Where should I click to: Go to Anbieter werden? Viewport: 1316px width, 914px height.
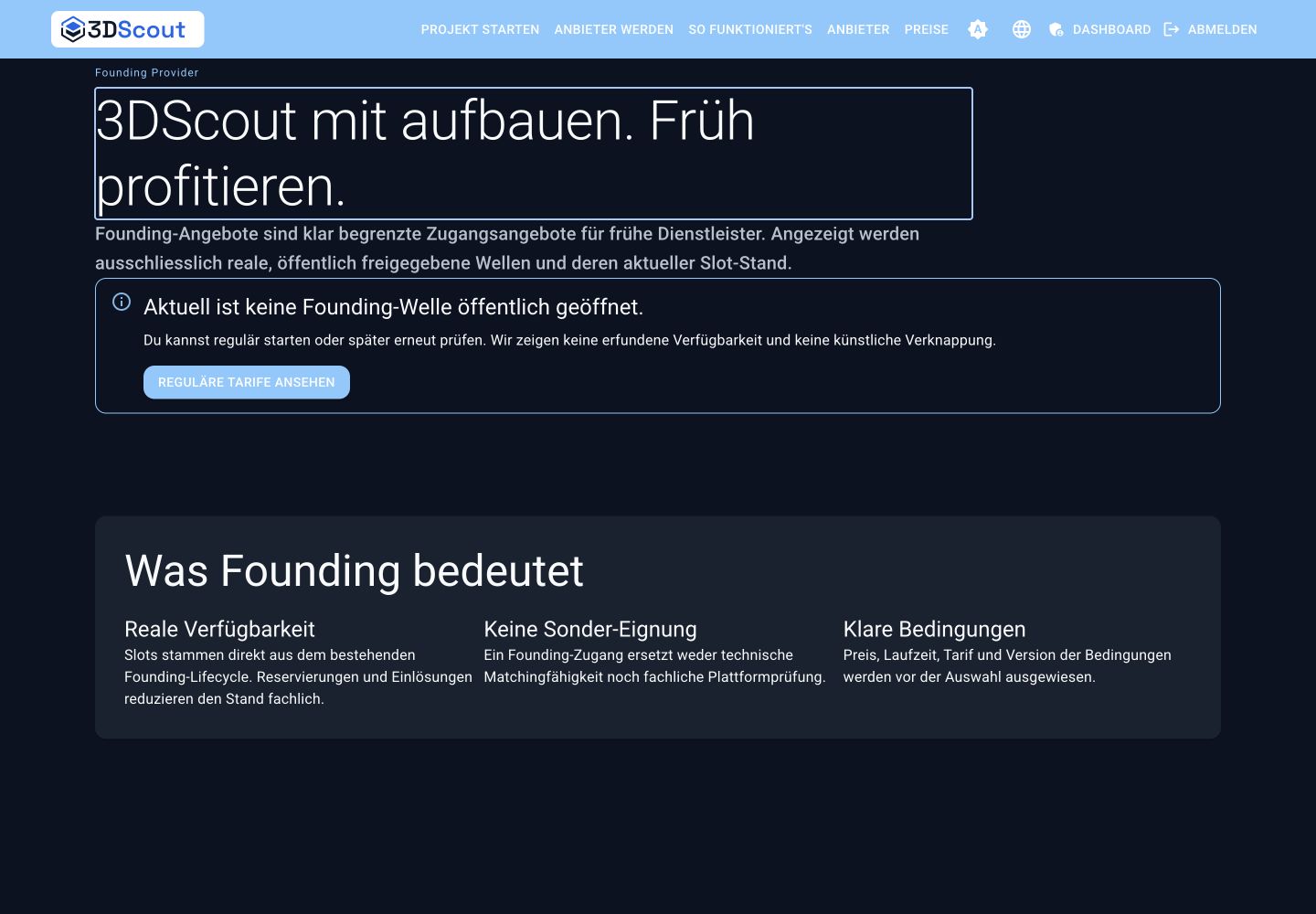pos(614,29)
